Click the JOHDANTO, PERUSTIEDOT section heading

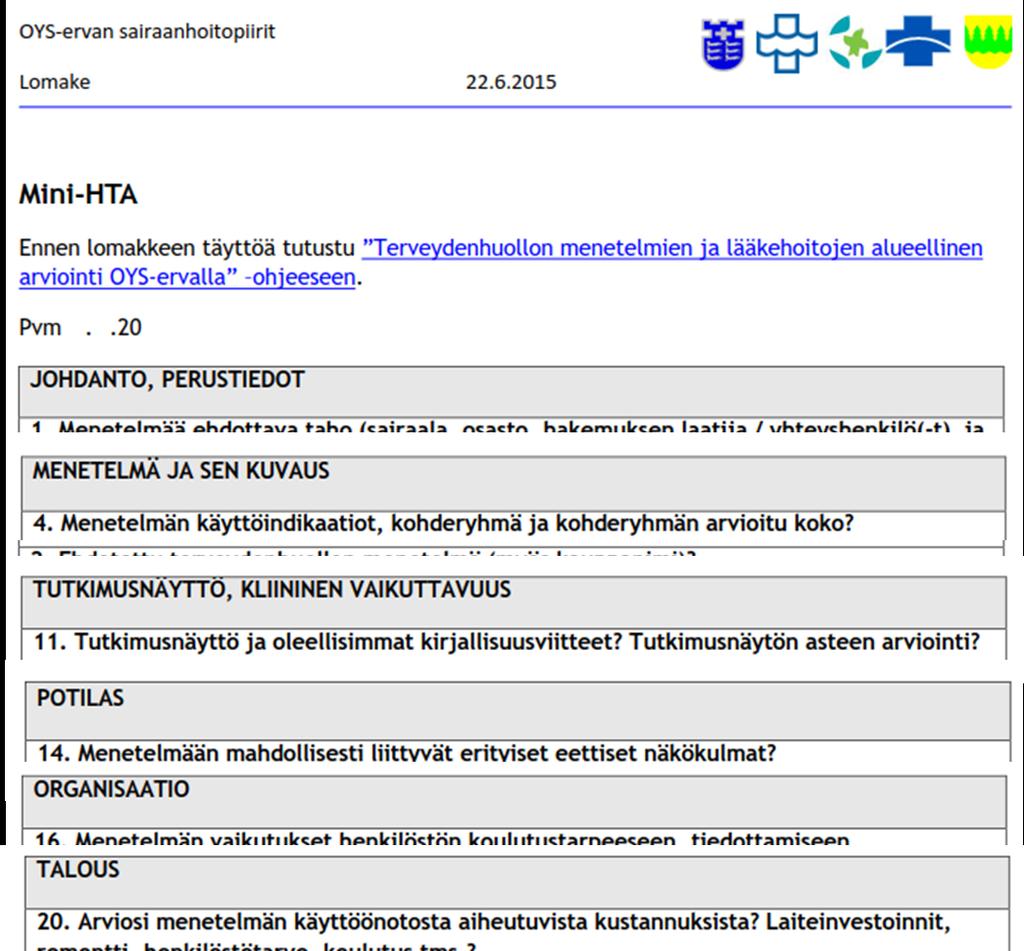click(x=168, y=379)
